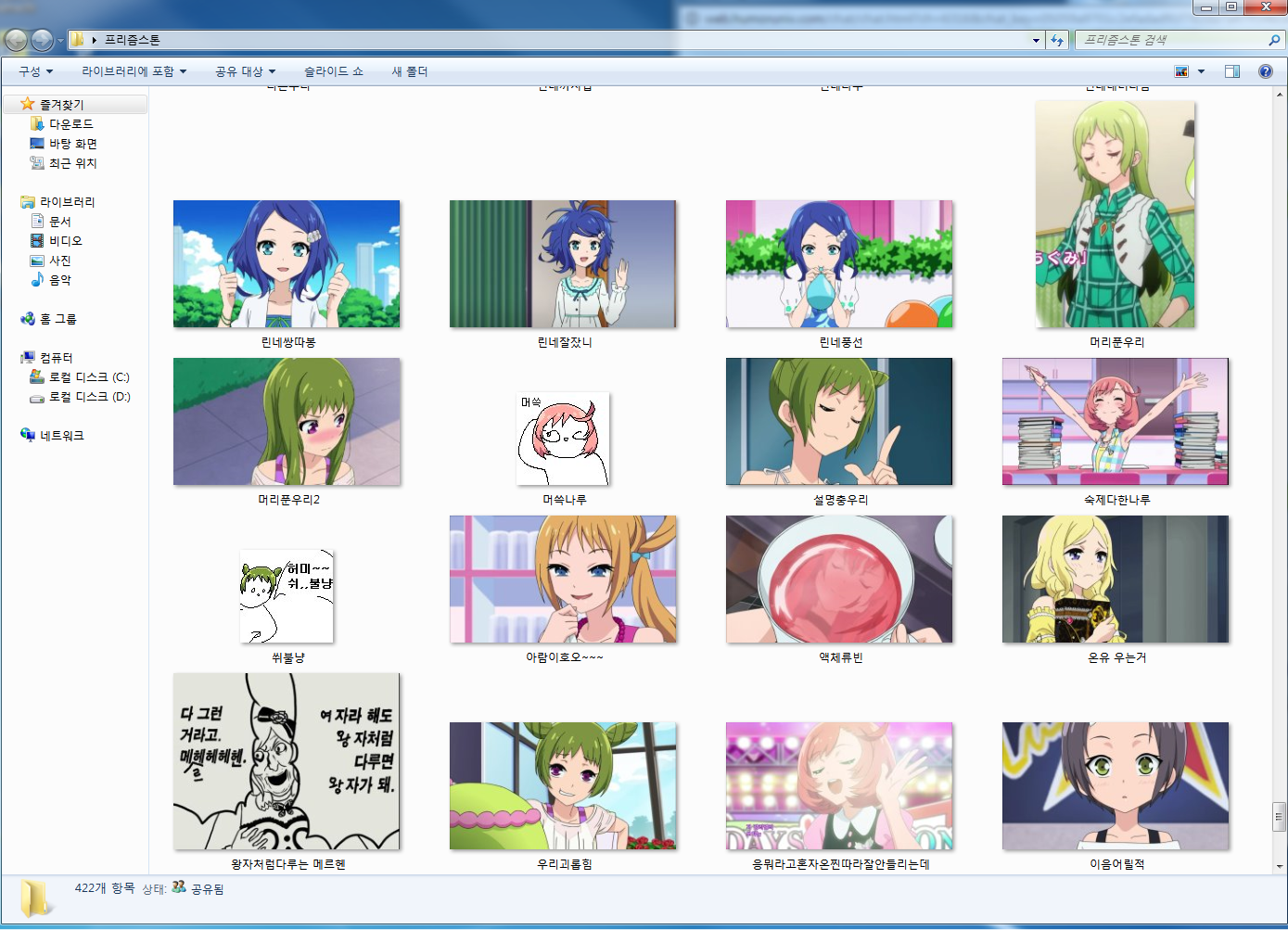Click the 홈 그룹 homegroup icon

pyautogui.click(x=28, y=318)
